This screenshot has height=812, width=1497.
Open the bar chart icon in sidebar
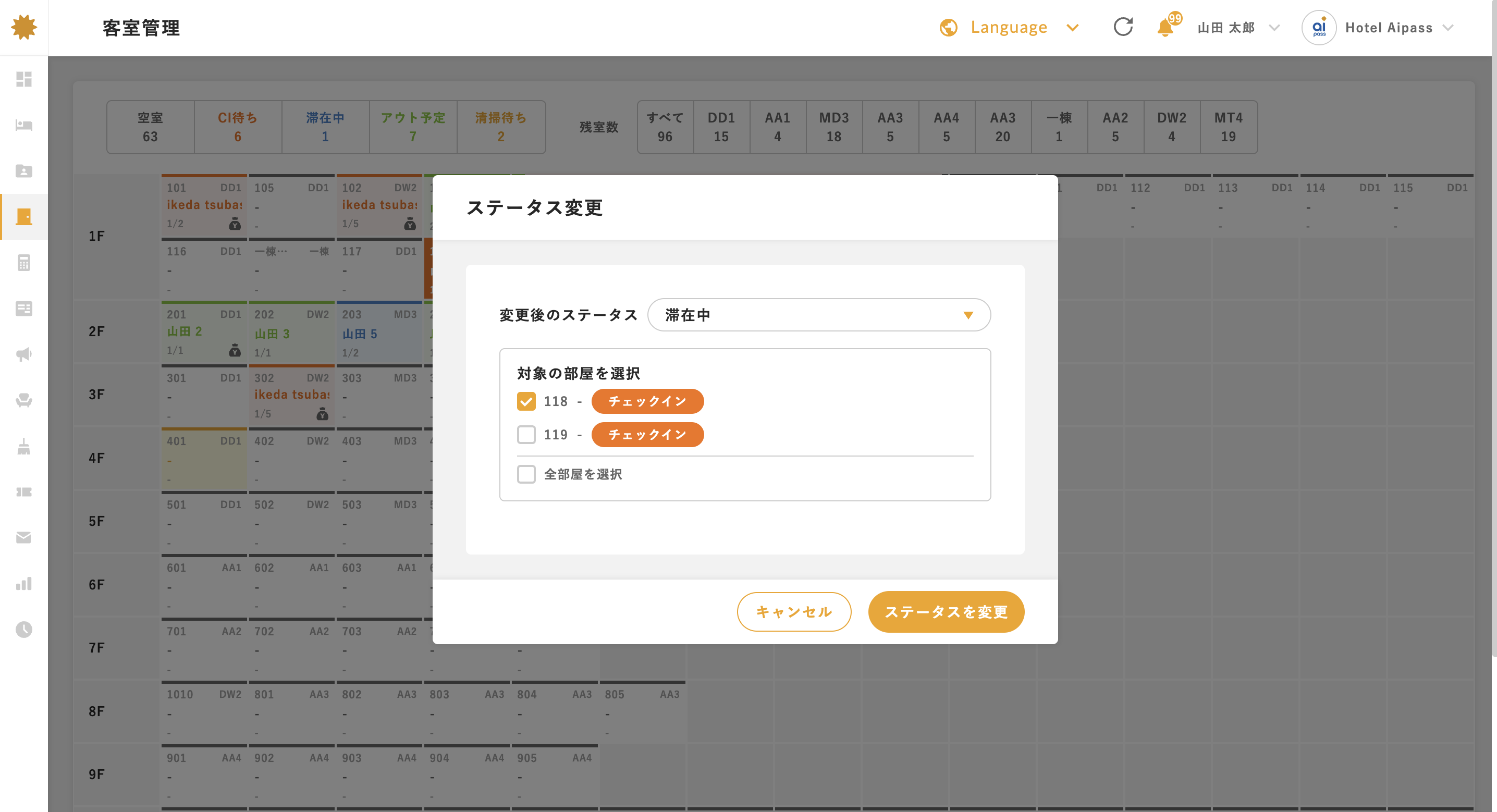pyautogui.click(x=24, y=584)
